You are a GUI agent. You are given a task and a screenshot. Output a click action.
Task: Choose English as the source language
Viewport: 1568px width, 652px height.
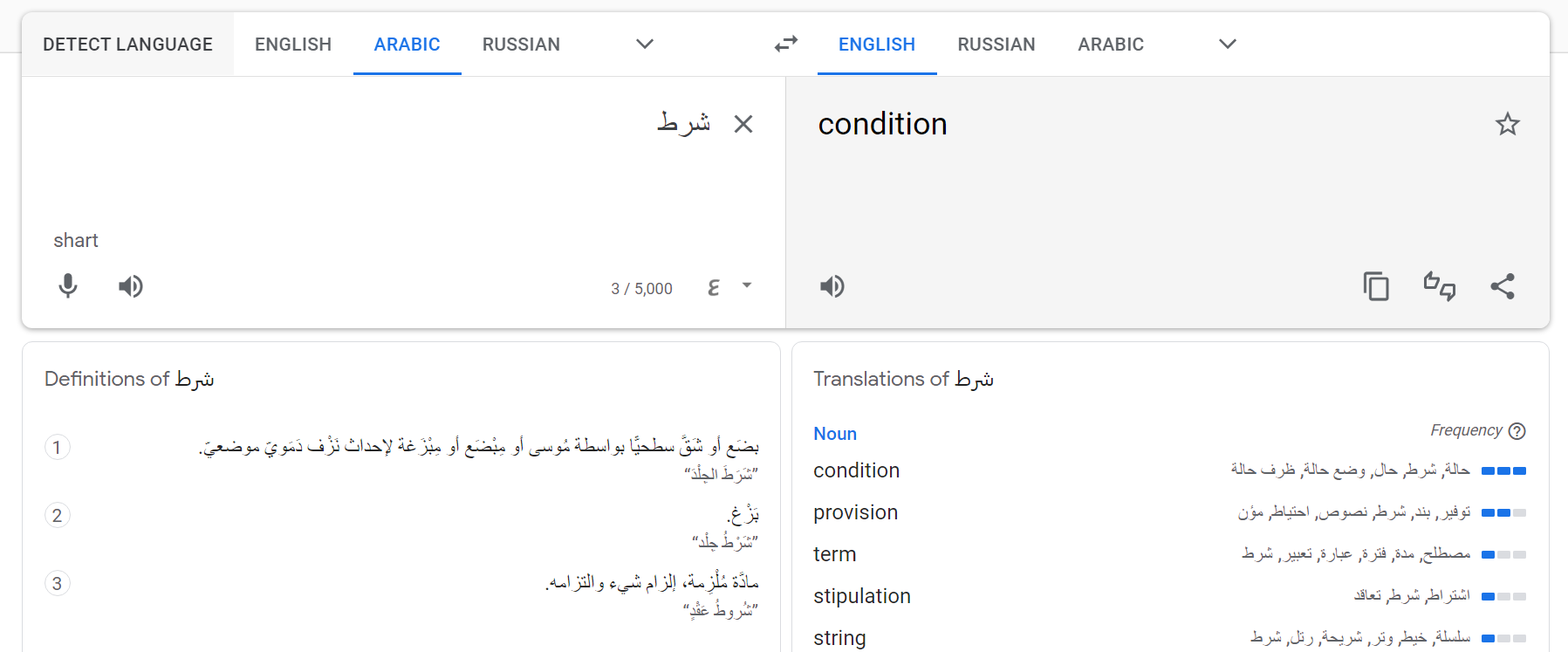293,45
